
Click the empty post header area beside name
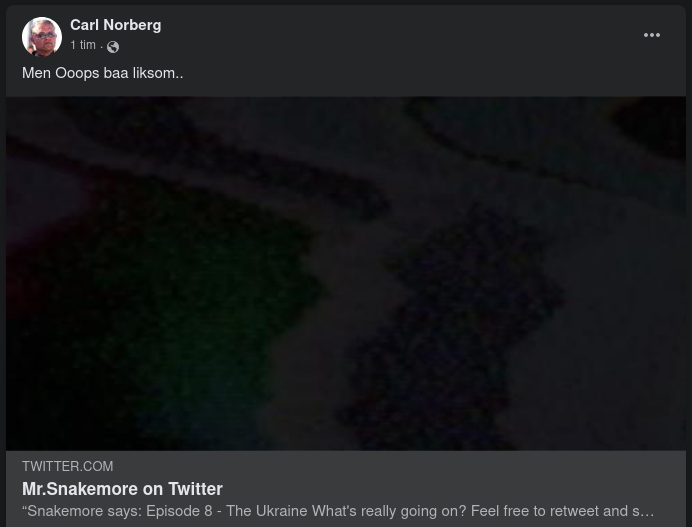[397, 35]
